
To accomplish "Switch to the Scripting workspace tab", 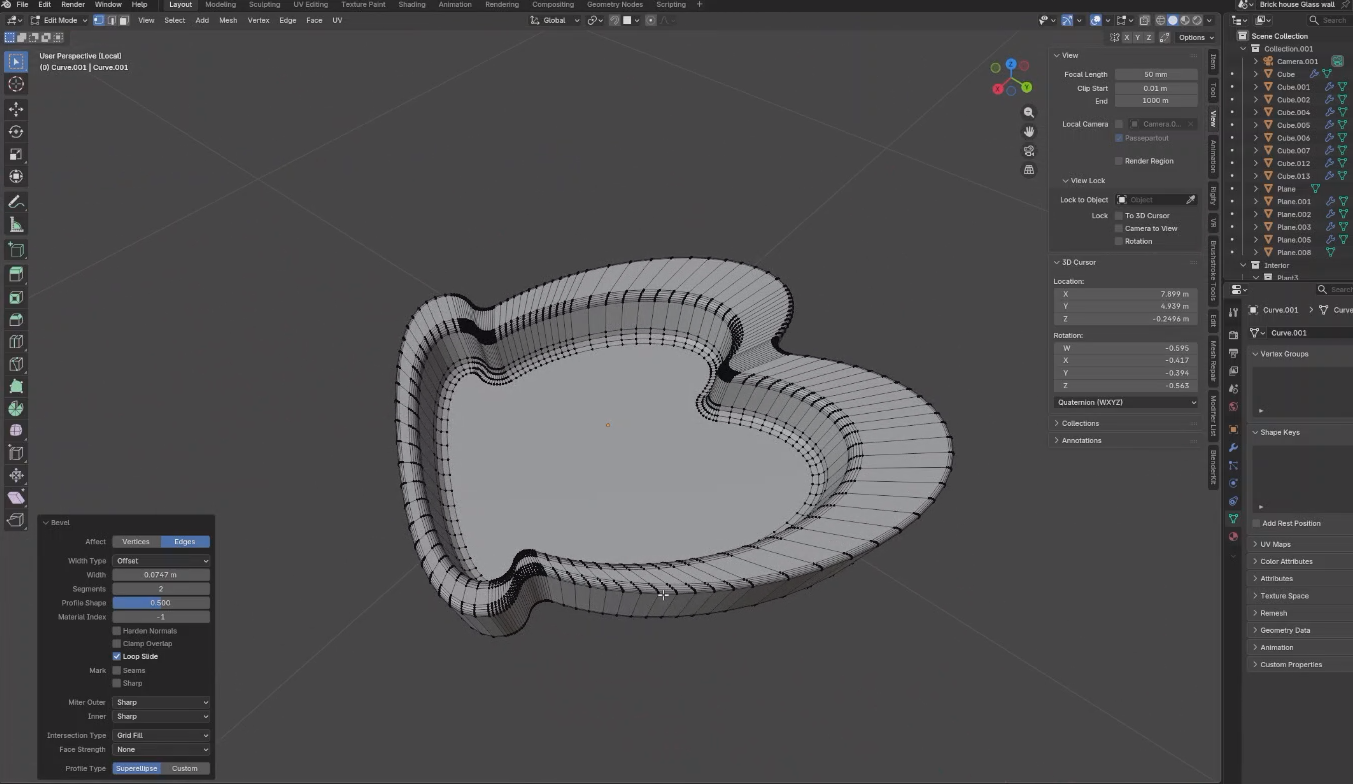I will (x=671, y=4).
